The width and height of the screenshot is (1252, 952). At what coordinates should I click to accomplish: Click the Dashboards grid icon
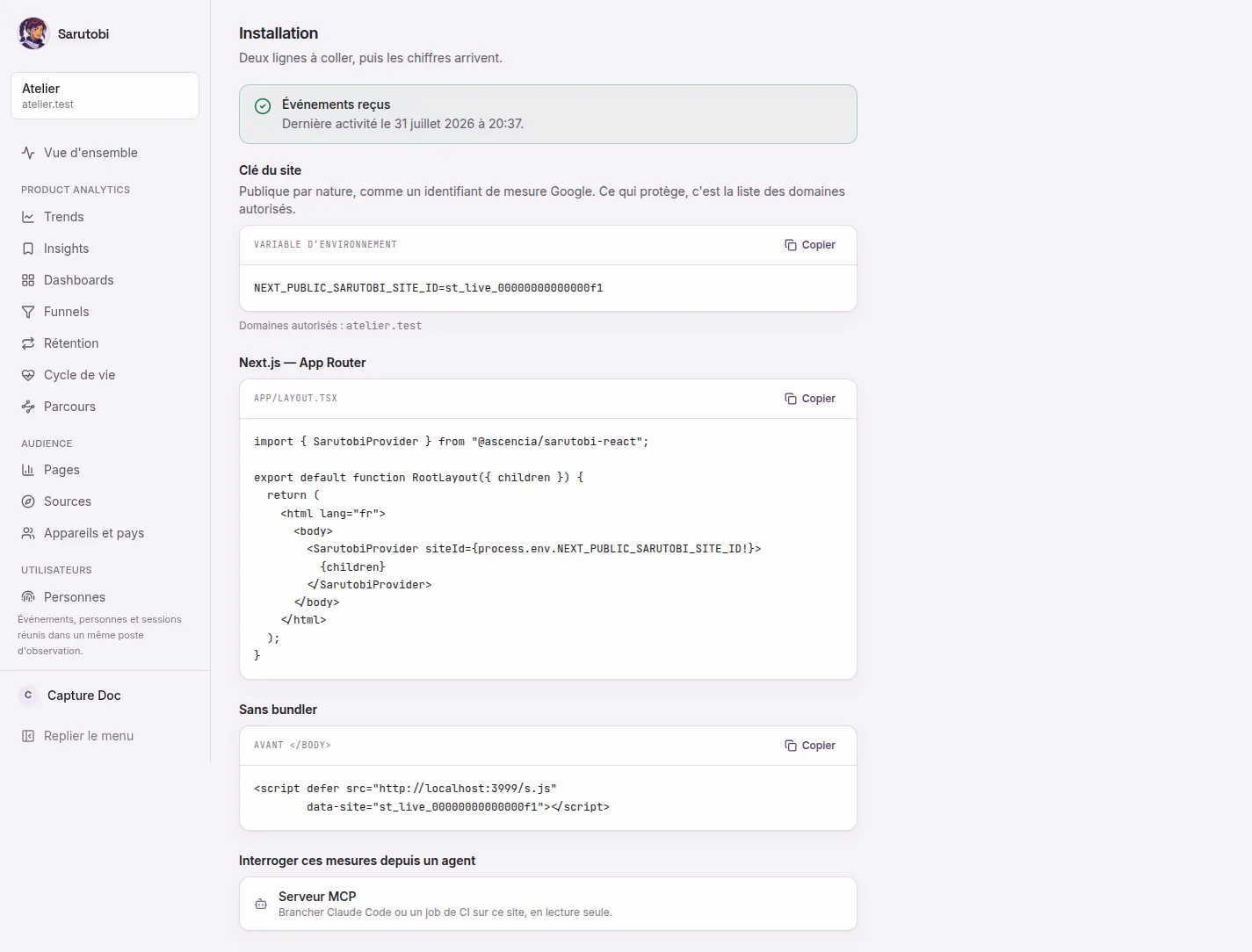point(28,280)
